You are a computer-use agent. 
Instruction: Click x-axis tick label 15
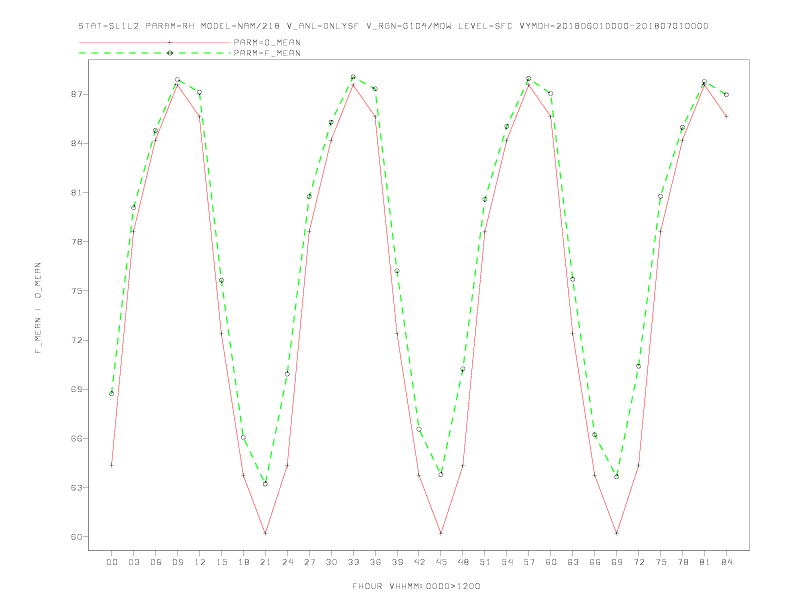tap(221, 562)
